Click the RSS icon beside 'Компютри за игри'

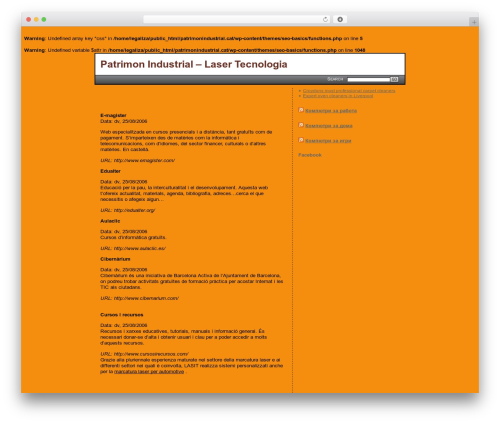[301, 140]
